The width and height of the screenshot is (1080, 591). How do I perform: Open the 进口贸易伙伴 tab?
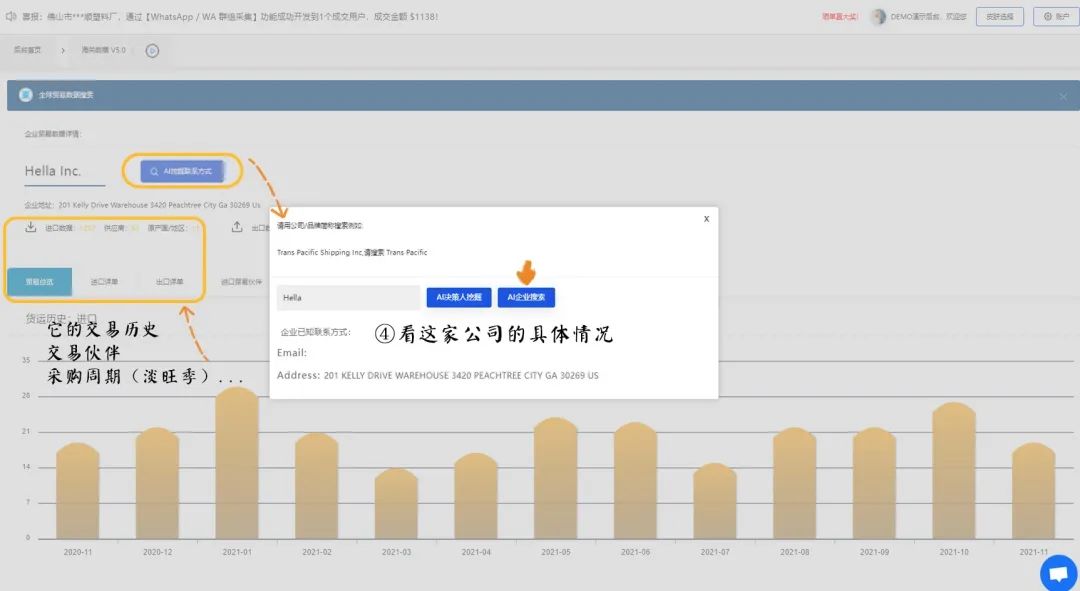(x=241, y=282)
